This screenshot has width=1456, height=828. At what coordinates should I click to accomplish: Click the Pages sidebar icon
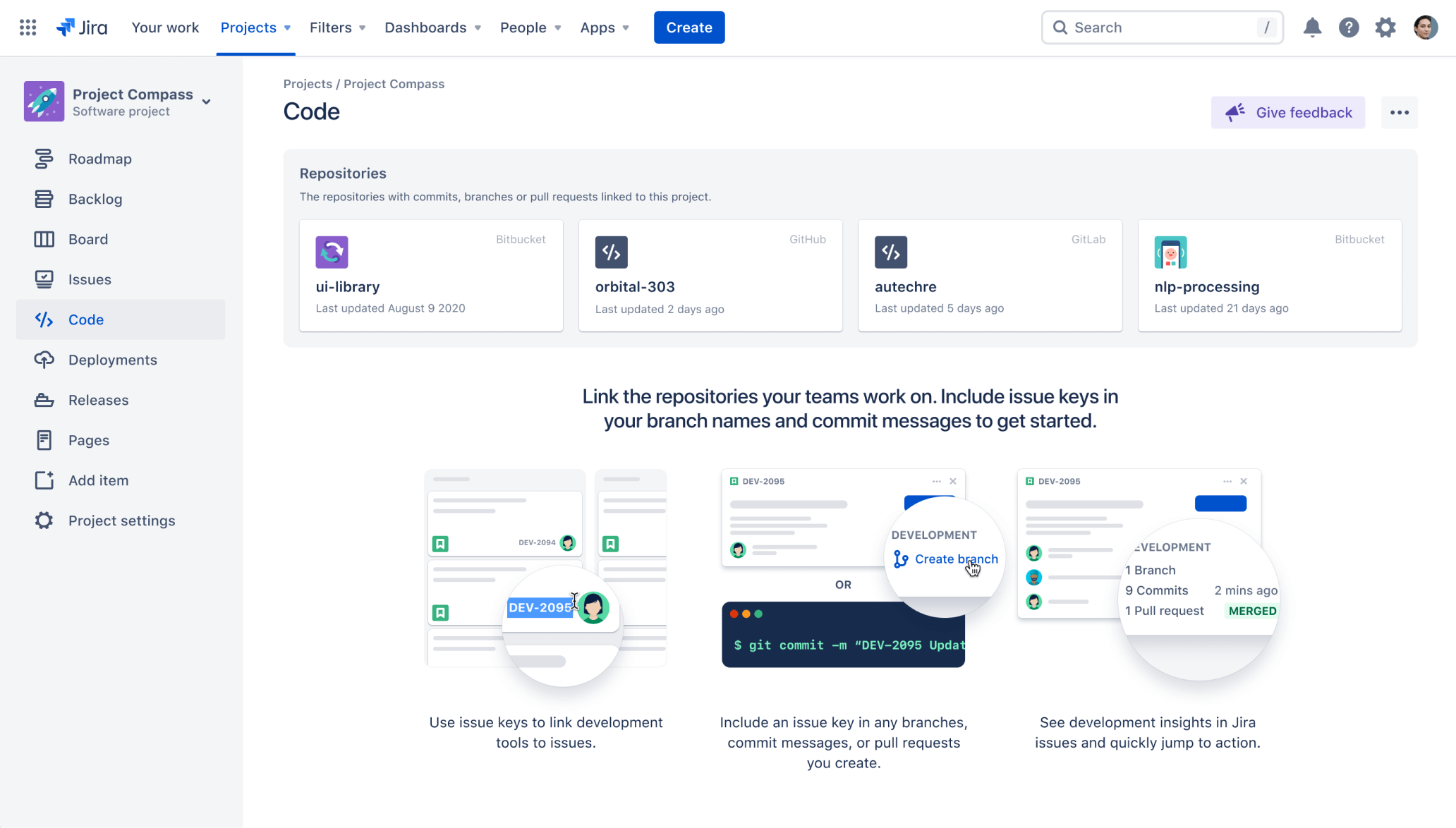[42, 440]
